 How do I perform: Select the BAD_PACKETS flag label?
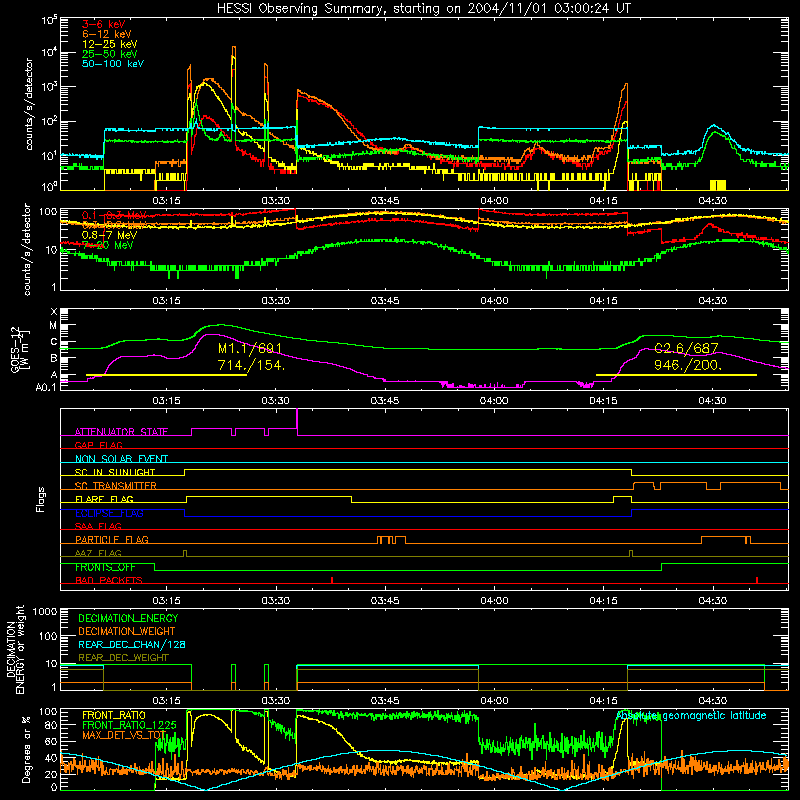point(109,580)
